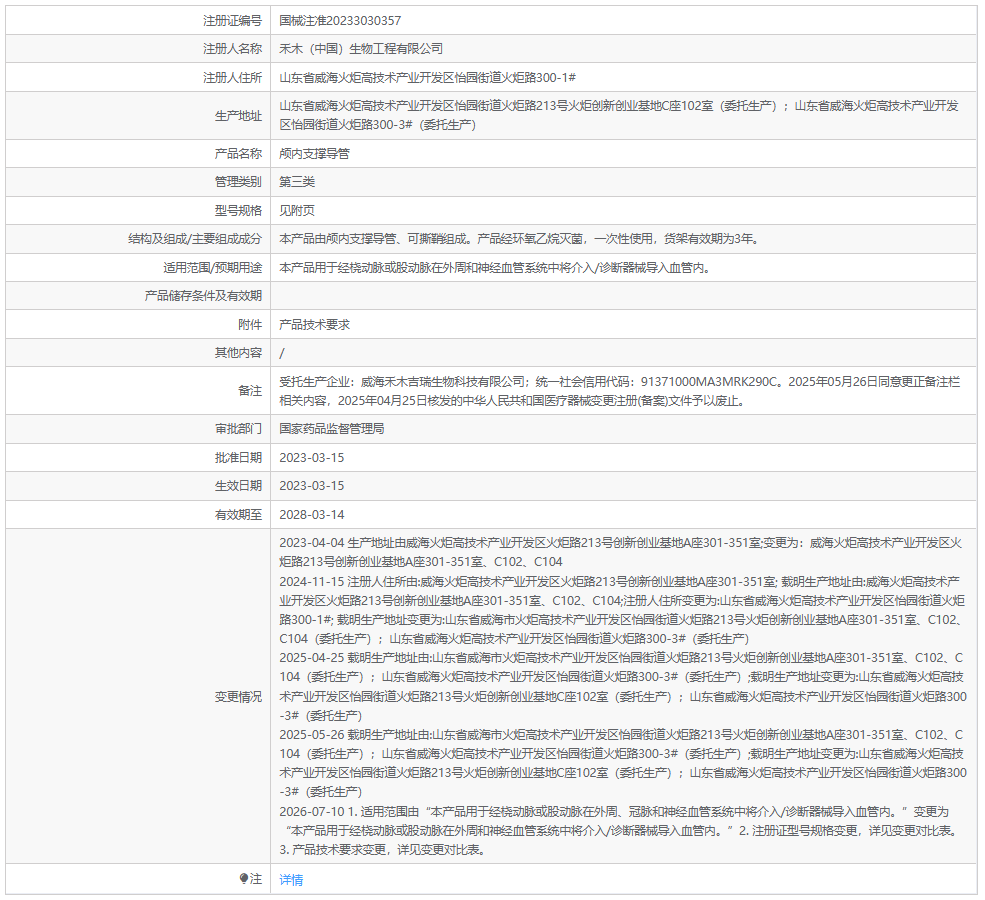Click the 产品名称 label

pyautogui.click(x=238, y=154)
